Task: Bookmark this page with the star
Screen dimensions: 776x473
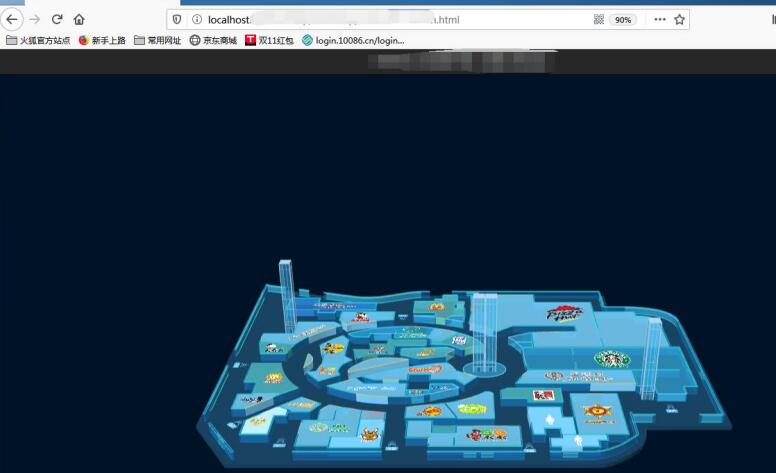Action: (679, 19)
